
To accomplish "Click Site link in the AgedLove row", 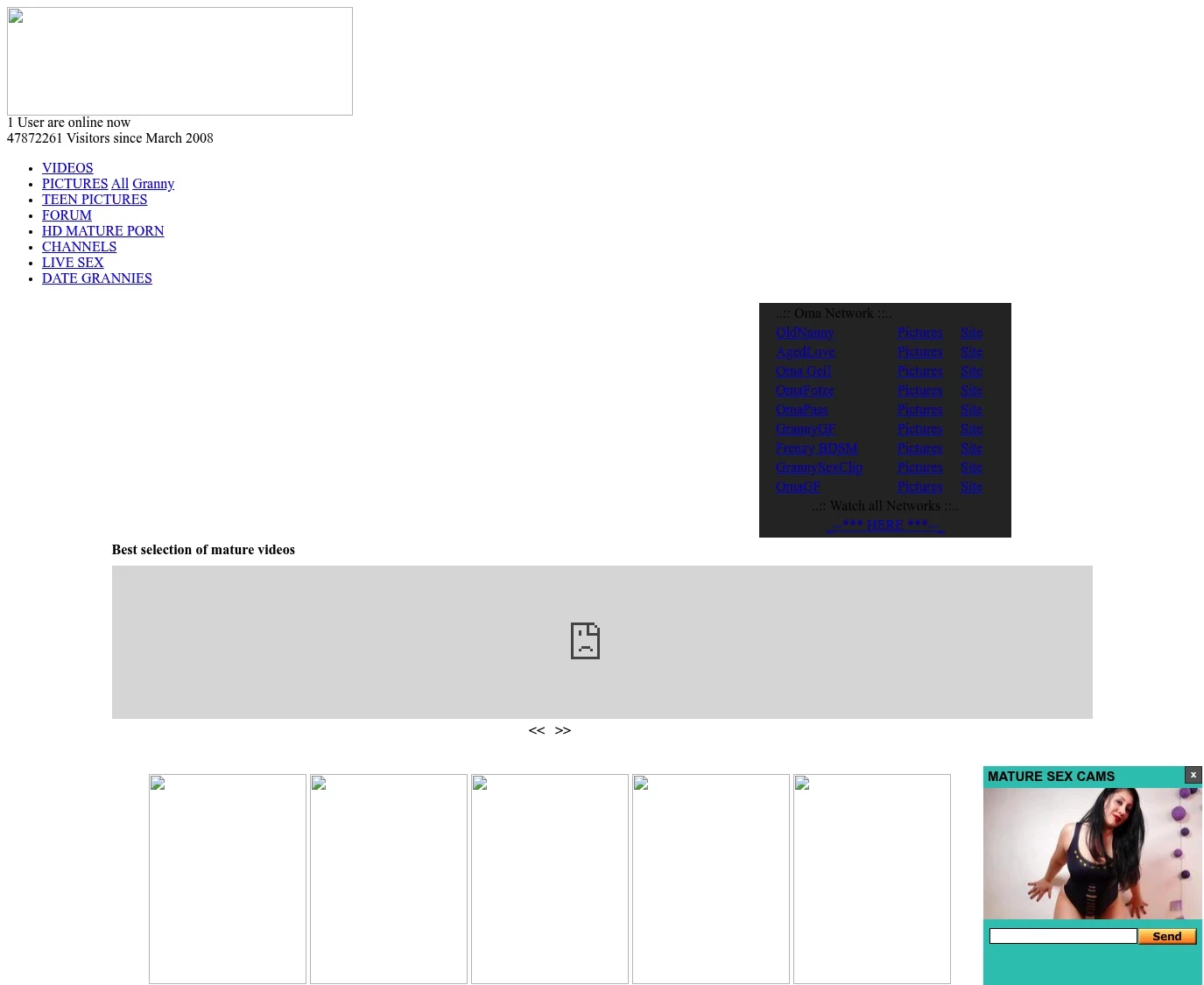I will tap(971, 352).
